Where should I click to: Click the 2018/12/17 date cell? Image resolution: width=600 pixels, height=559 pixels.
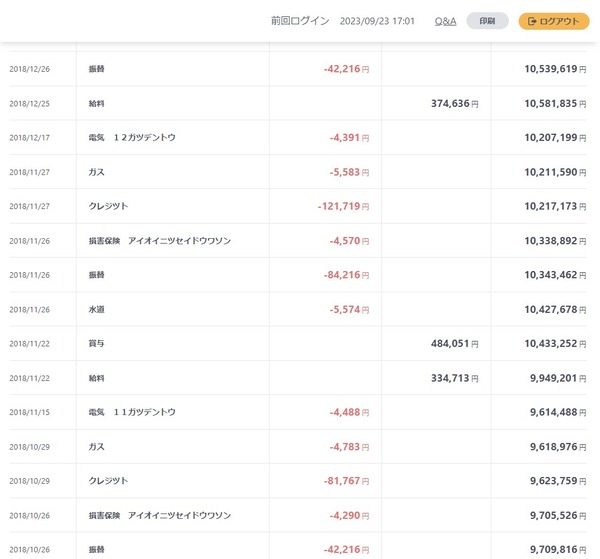coord(29,137)
